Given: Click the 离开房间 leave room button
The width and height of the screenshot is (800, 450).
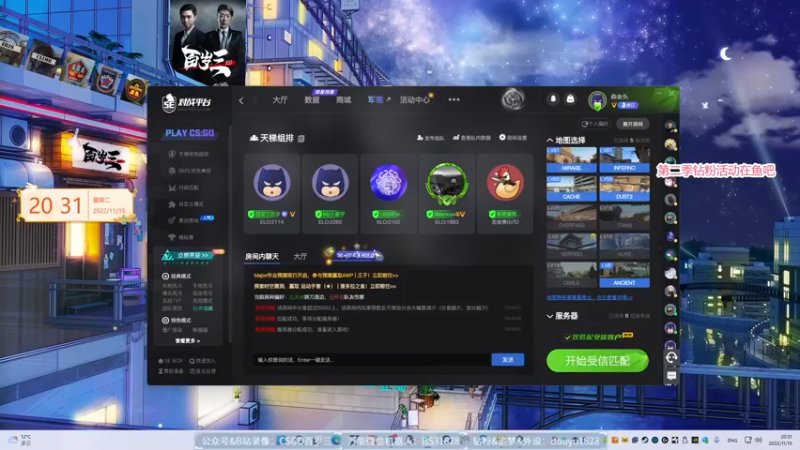Looking at the screenshot, I should [633, 124].
